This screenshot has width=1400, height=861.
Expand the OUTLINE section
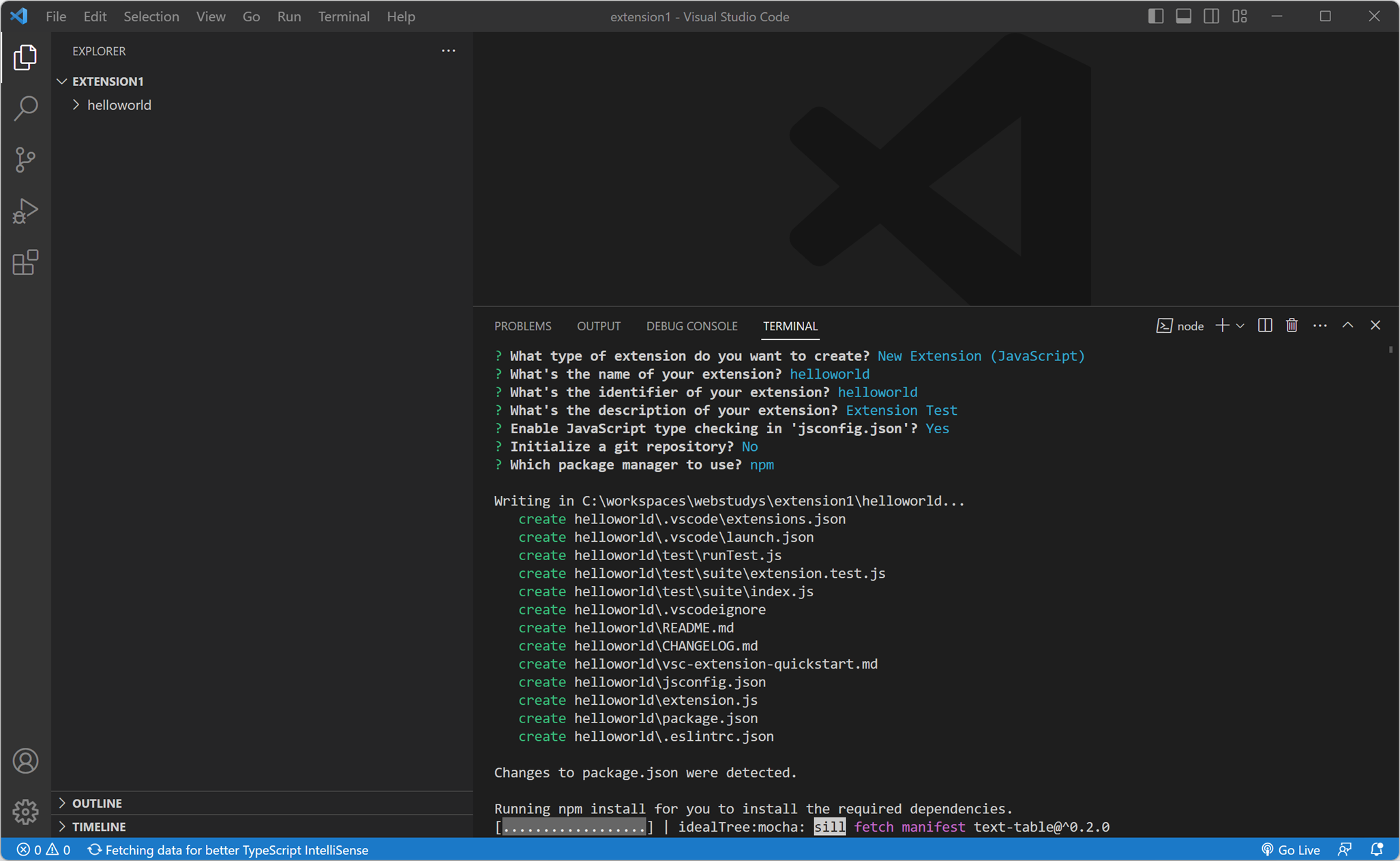pos(97,803)
